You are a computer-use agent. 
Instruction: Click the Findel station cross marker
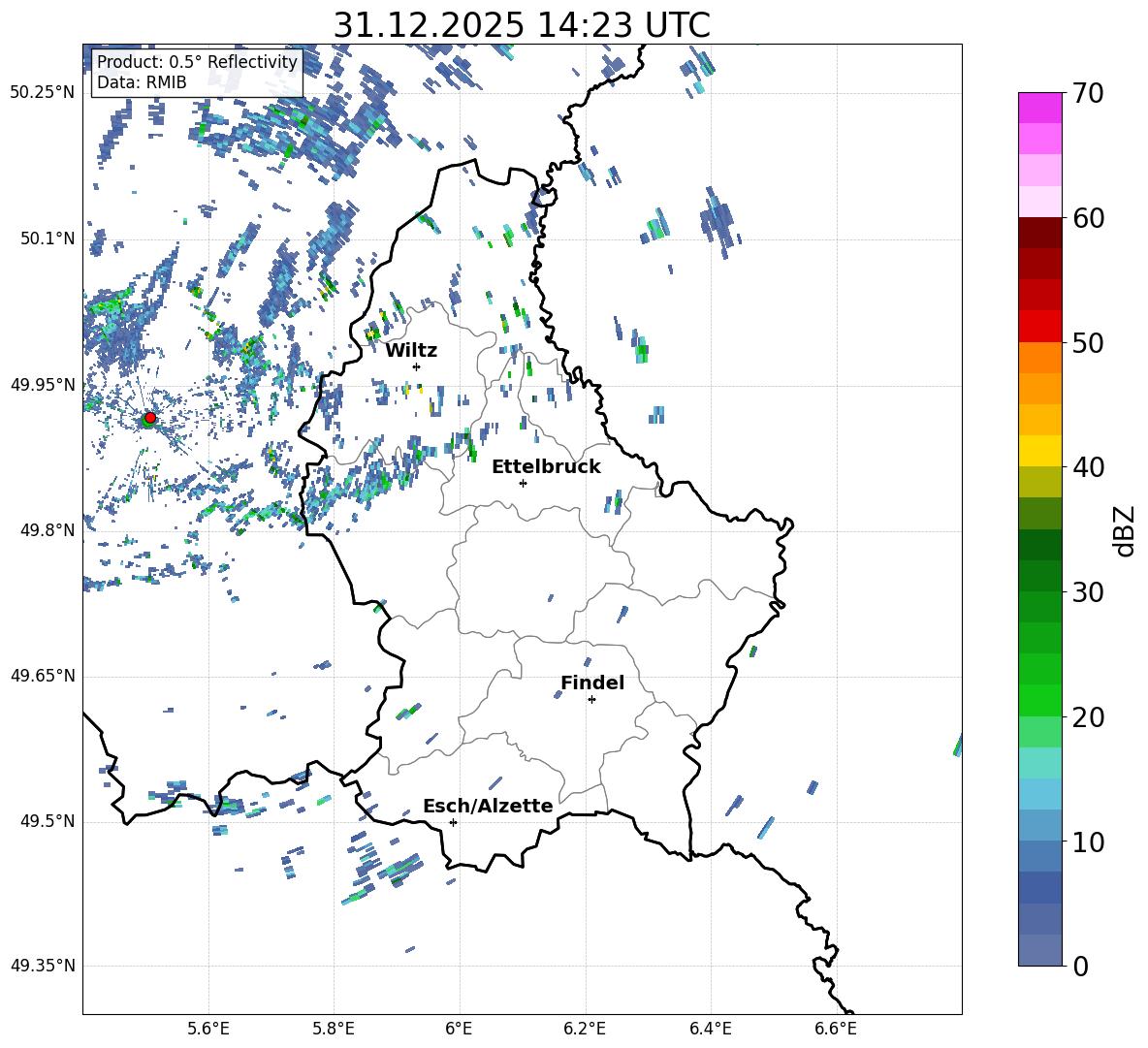point(591,700)
